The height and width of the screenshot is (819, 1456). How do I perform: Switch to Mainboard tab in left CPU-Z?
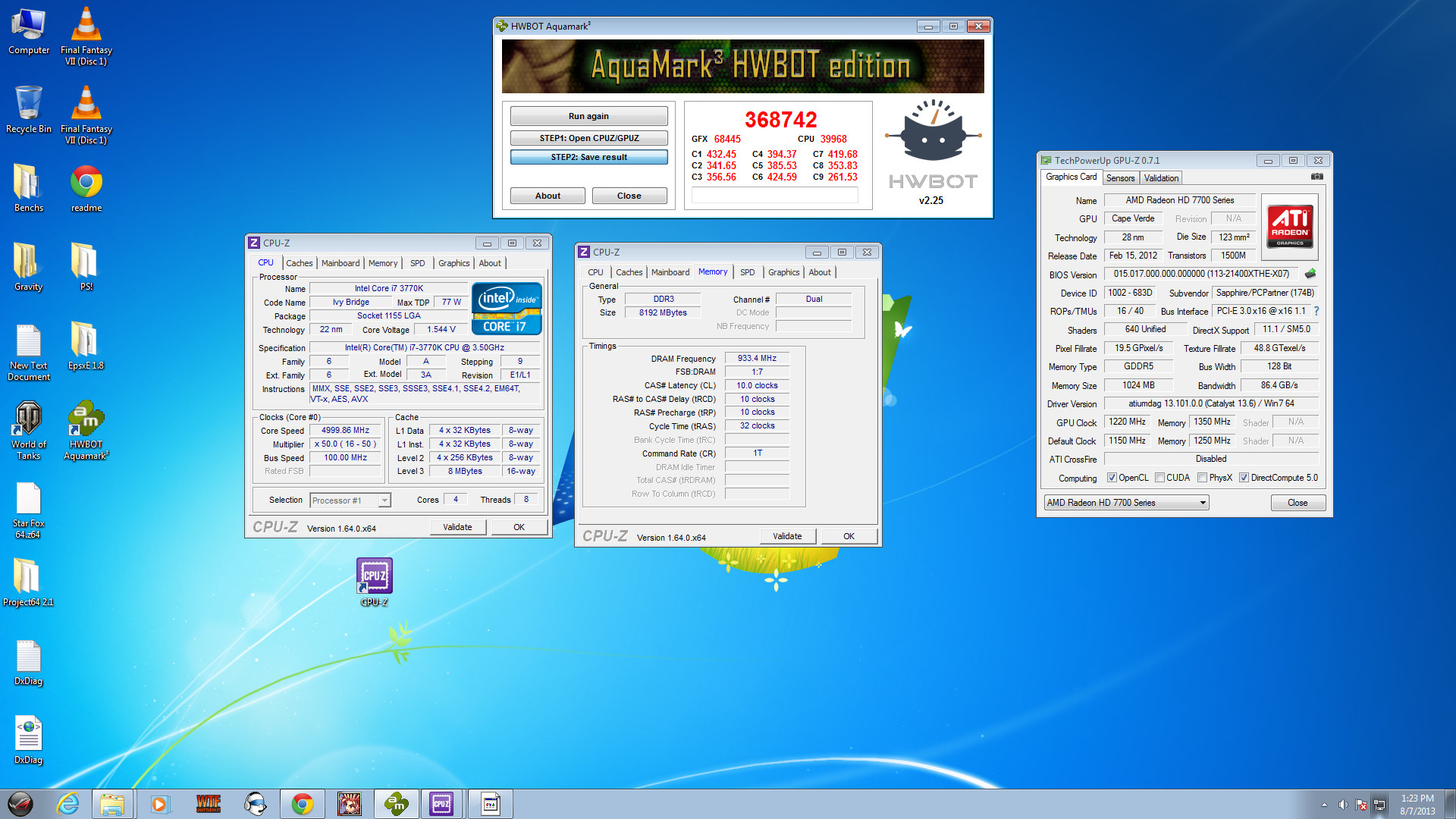(x=340, y=263)
